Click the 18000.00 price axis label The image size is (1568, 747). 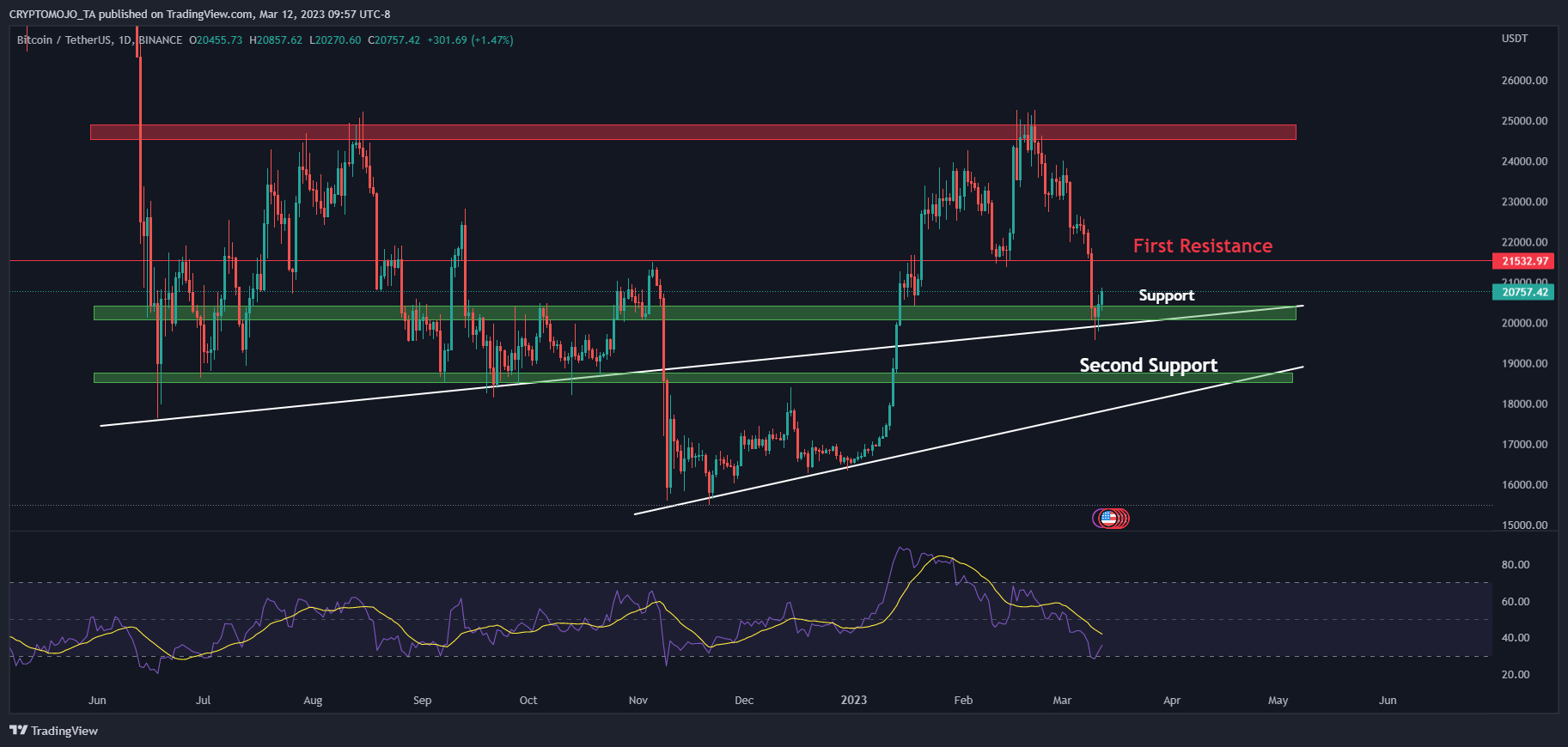pos(1524,404)
